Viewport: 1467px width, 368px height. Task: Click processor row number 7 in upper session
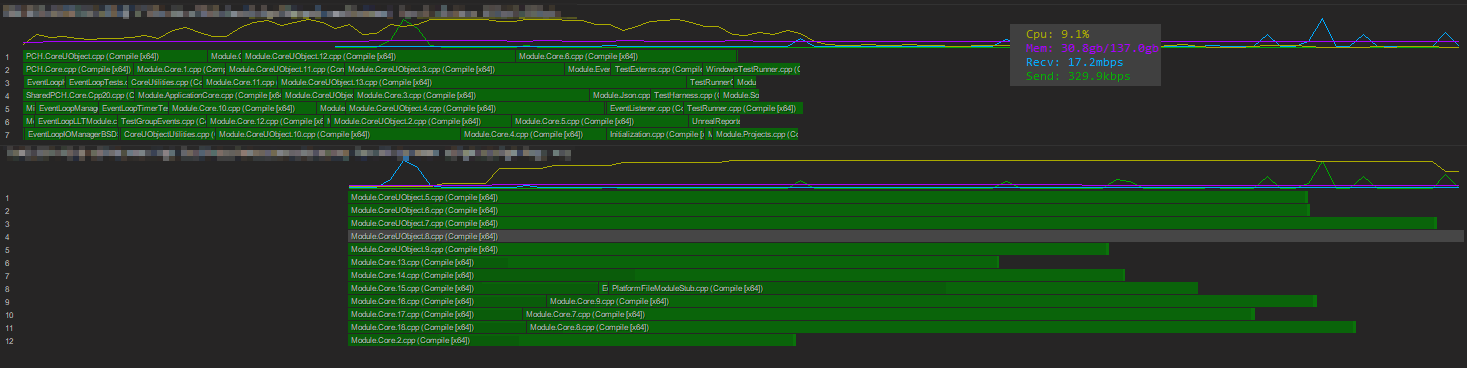pos(6,134)
